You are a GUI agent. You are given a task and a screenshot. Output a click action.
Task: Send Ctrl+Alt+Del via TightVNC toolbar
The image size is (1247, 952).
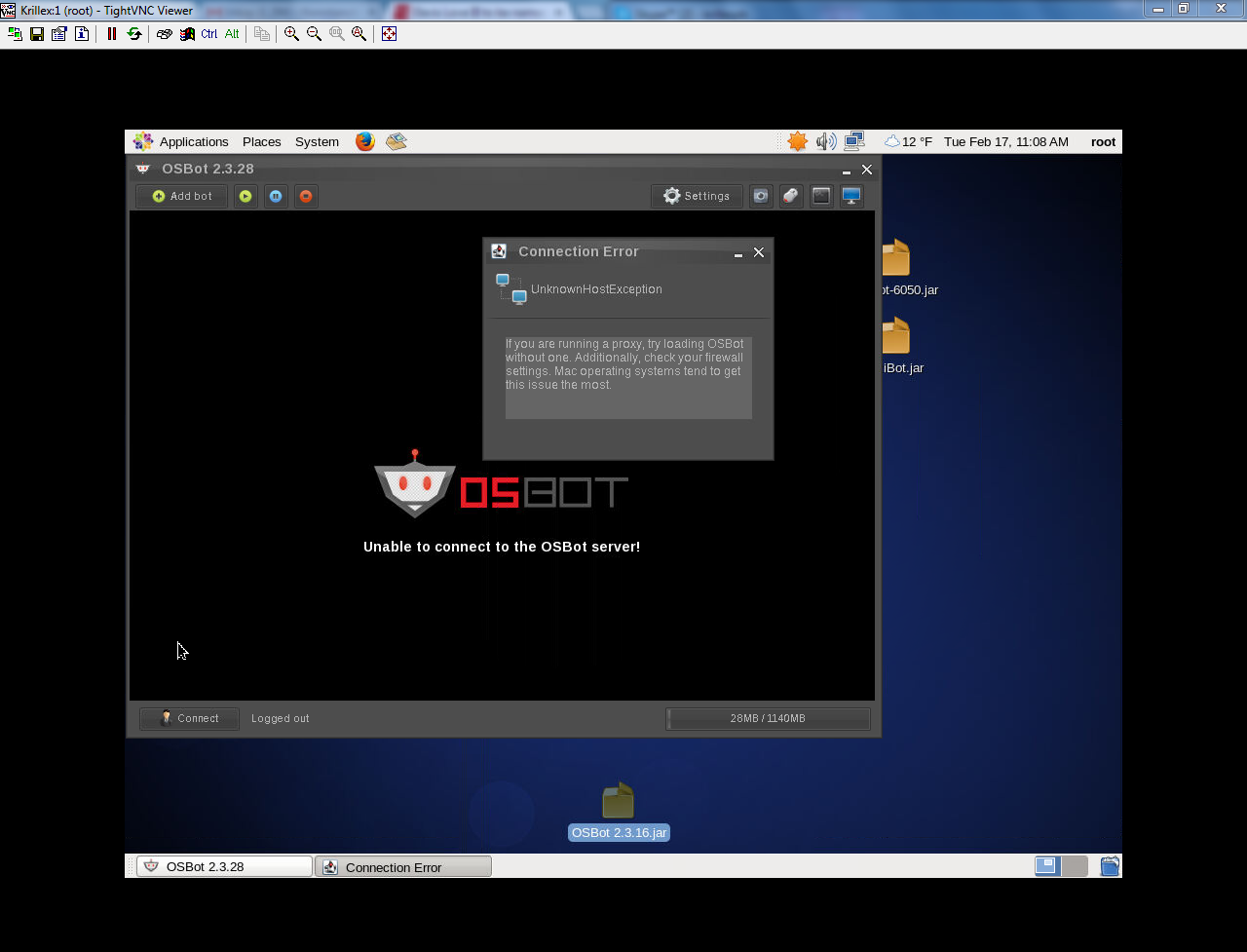point(164,33)
